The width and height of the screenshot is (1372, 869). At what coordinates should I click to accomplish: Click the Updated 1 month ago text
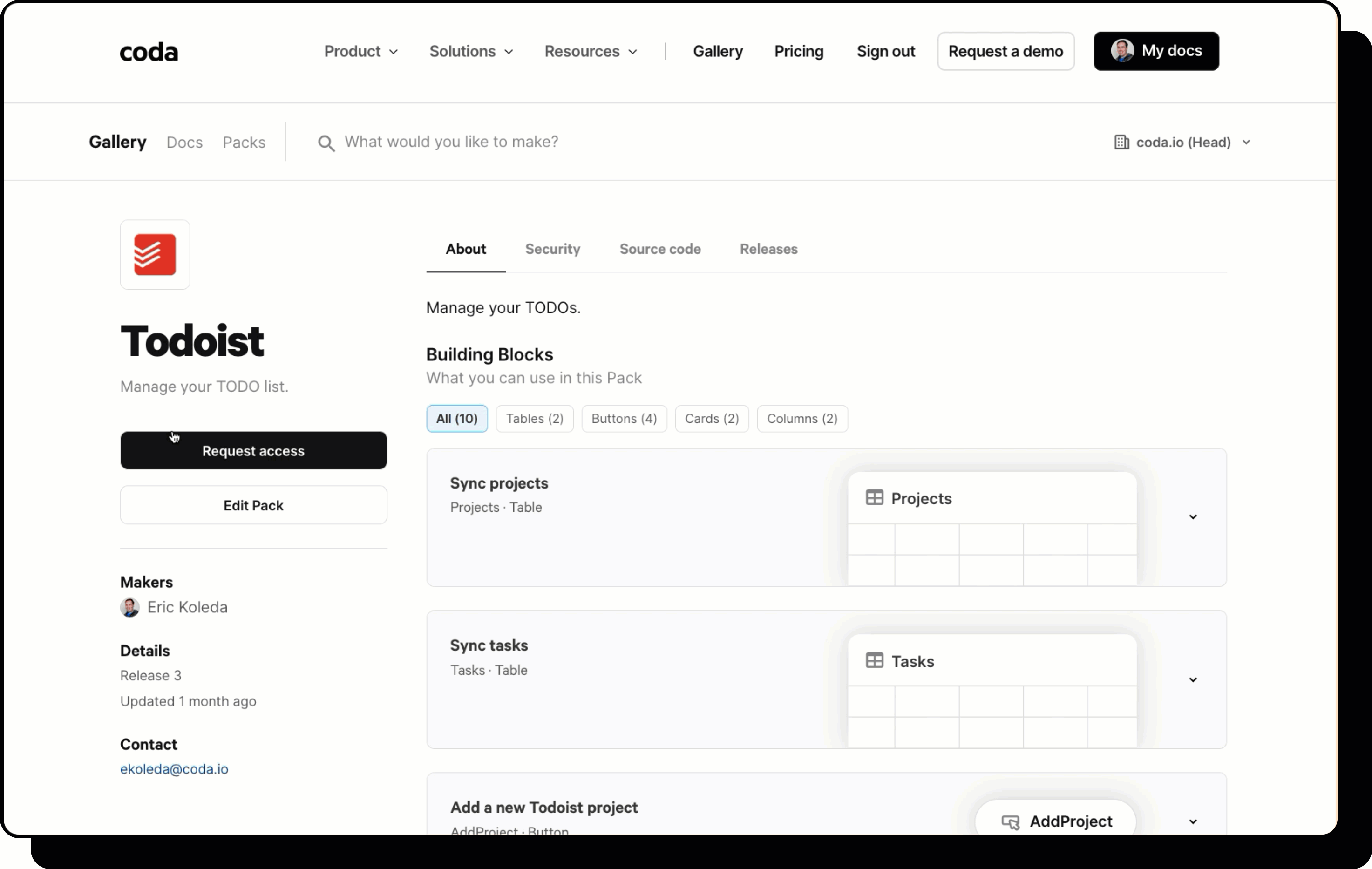tap(188, 701)
